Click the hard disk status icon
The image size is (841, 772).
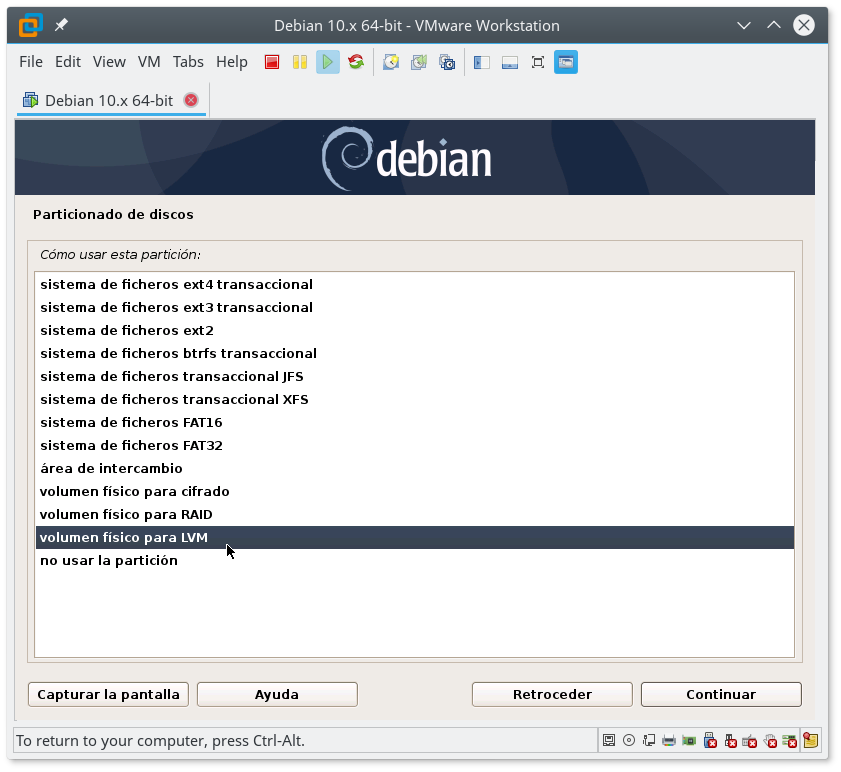[609, 741]
